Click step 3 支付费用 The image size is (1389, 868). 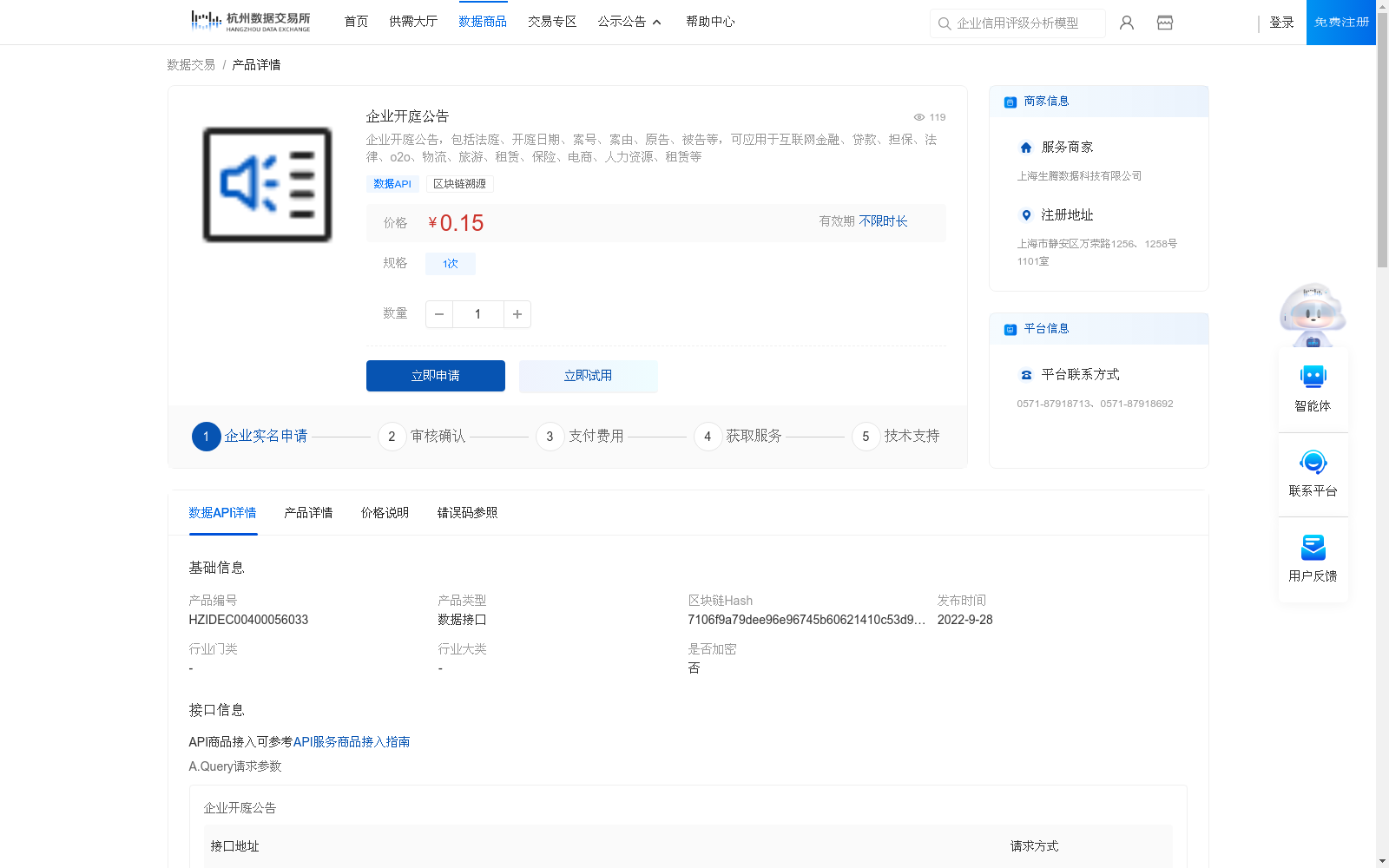coord(580,437)
